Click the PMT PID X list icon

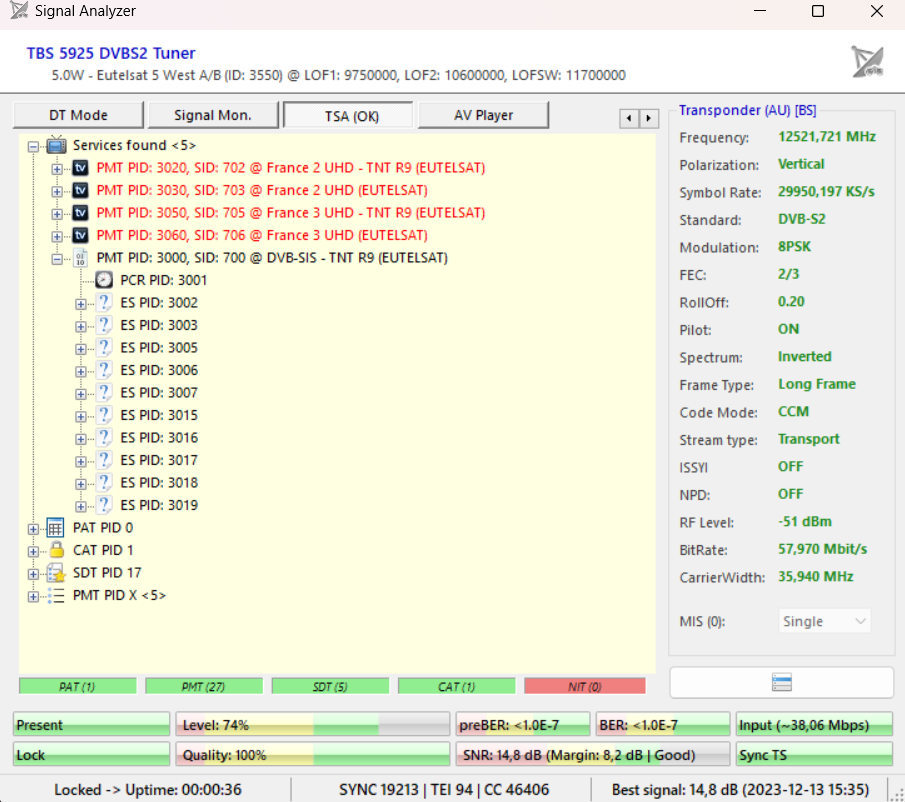tap(56, 595)
